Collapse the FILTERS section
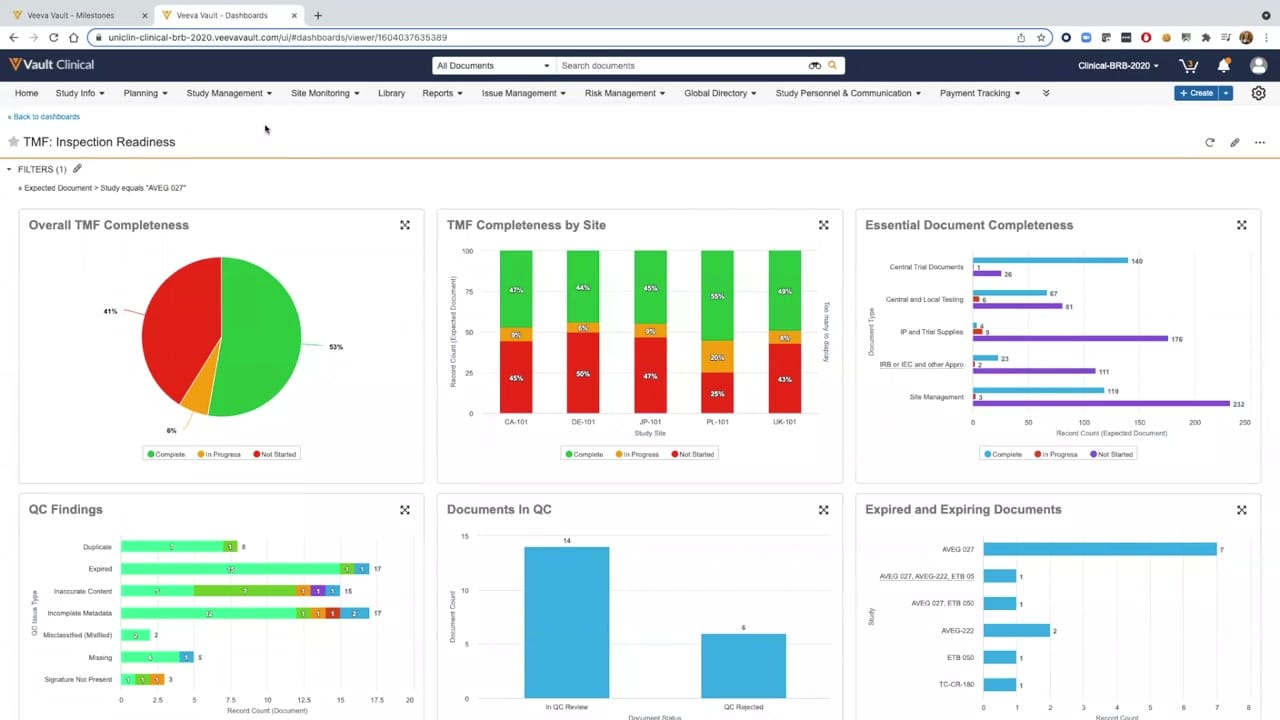This screenshot has width=1280, height=720. pyautogui.click(x=9, y=169)
